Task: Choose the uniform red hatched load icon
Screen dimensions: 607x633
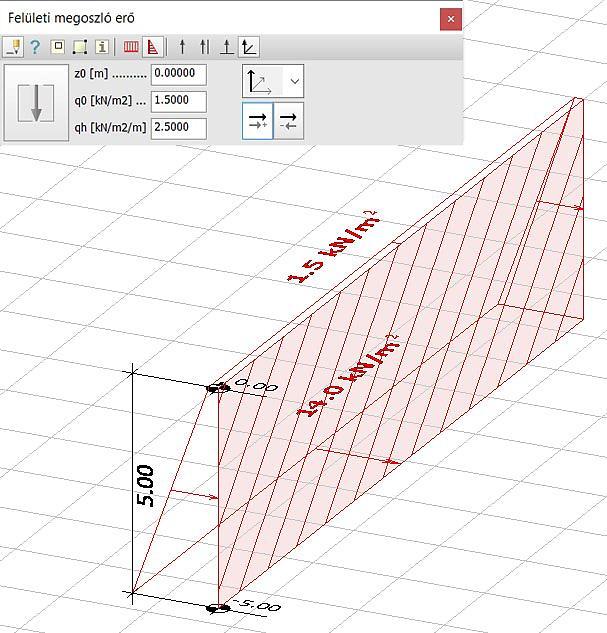Action: point(131,47)
